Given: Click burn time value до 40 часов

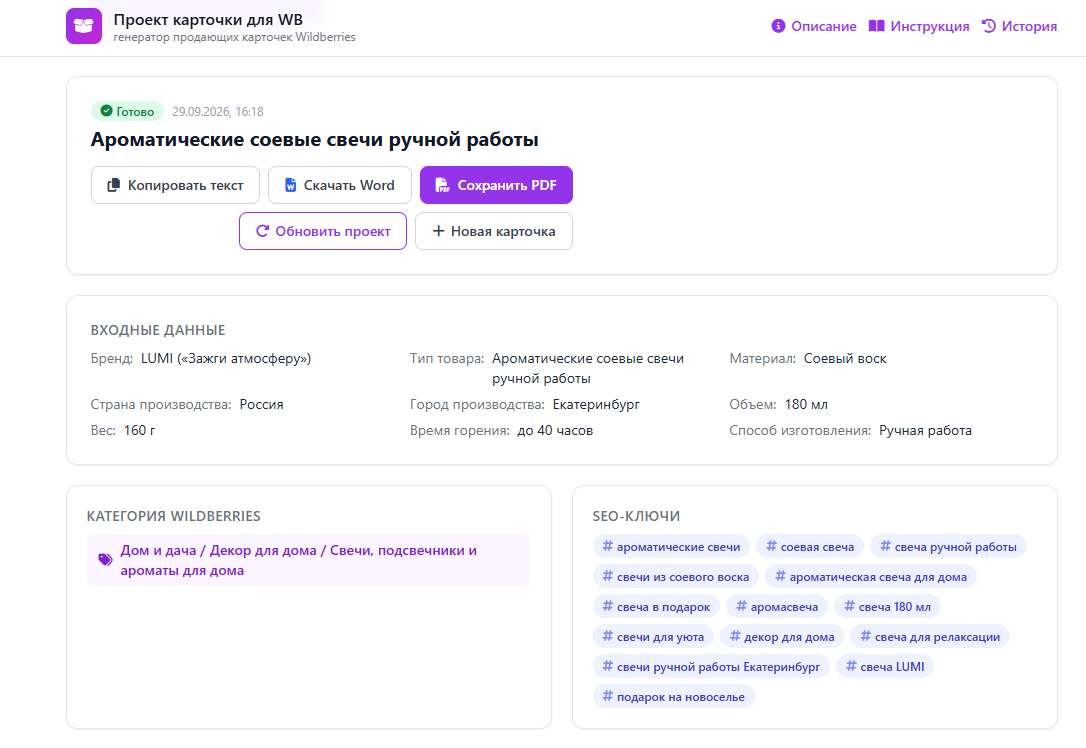Looking at the screenshot, I should pyautogui.click(x=555, y=431).
